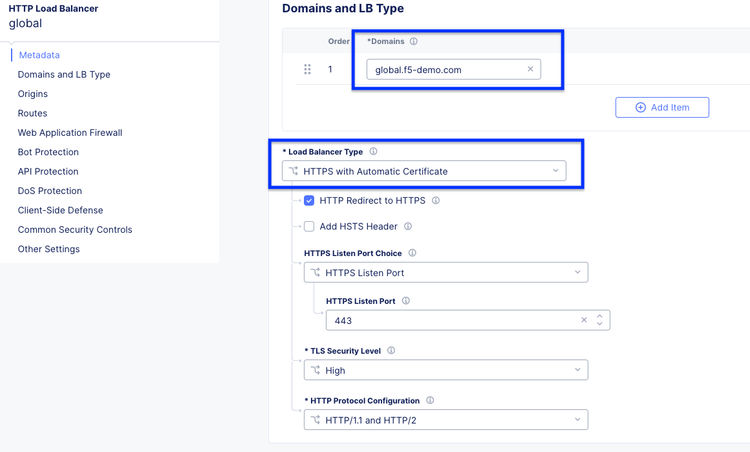Viewport: 750px width, 452px height.
Task: Select Bot Protection in the sidebar
Action: click(48, 152)
